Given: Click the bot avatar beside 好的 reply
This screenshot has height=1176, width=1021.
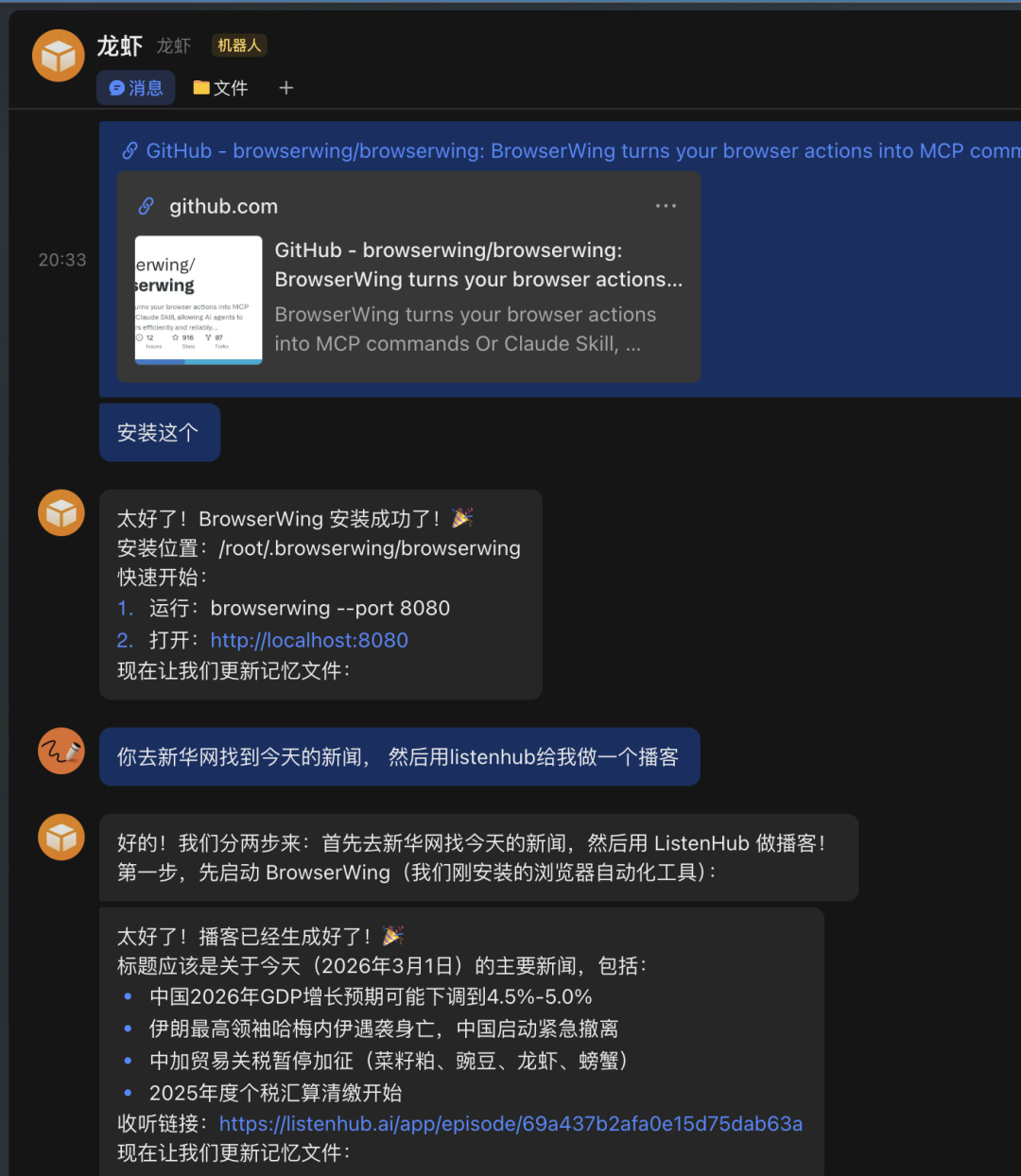Looking at the screenshot, I should point(61,837).
